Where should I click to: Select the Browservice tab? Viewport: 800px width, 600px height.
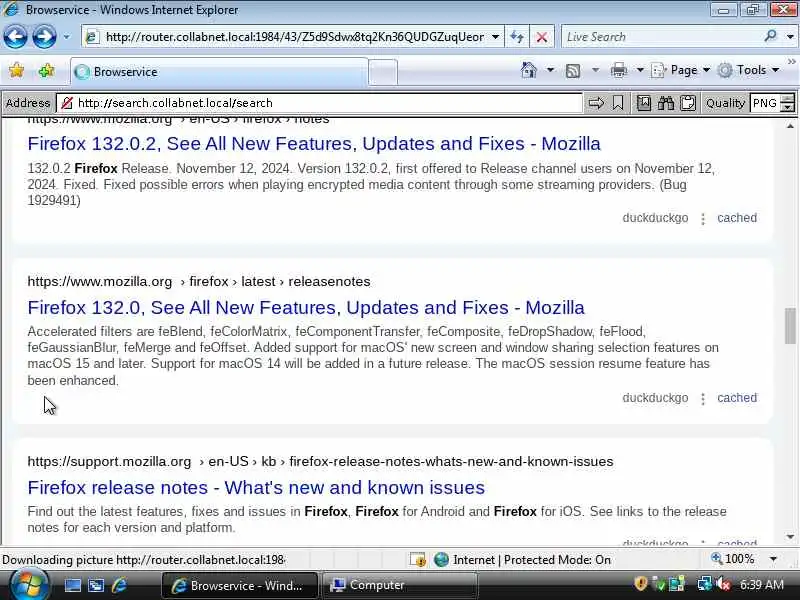[218, 72]
